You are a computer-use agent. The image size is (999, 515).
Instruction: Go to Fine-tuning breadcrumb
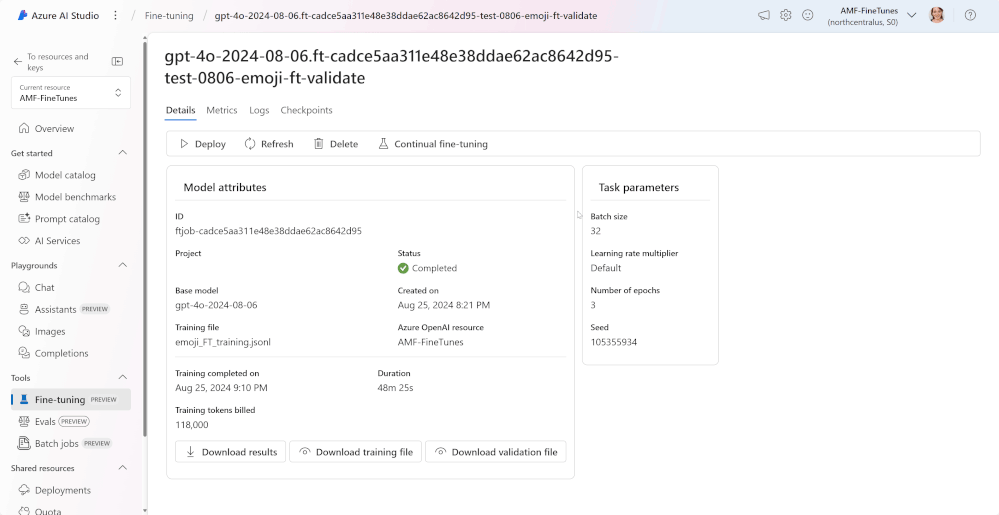[169, 15]
